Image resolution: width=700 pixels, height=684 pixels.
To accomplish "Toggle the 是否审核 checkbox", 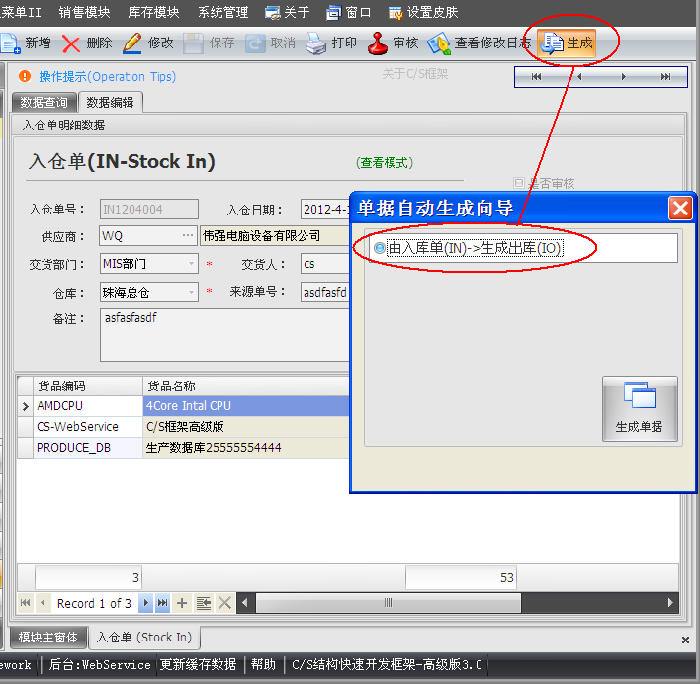I will (519, 183).
